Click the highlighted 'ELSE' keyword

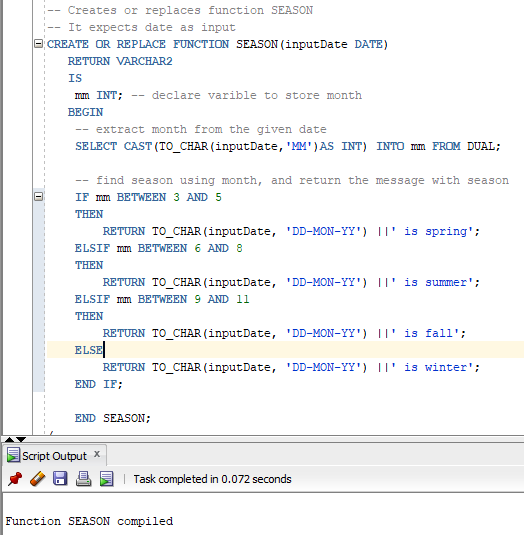[x=89, y=350]
